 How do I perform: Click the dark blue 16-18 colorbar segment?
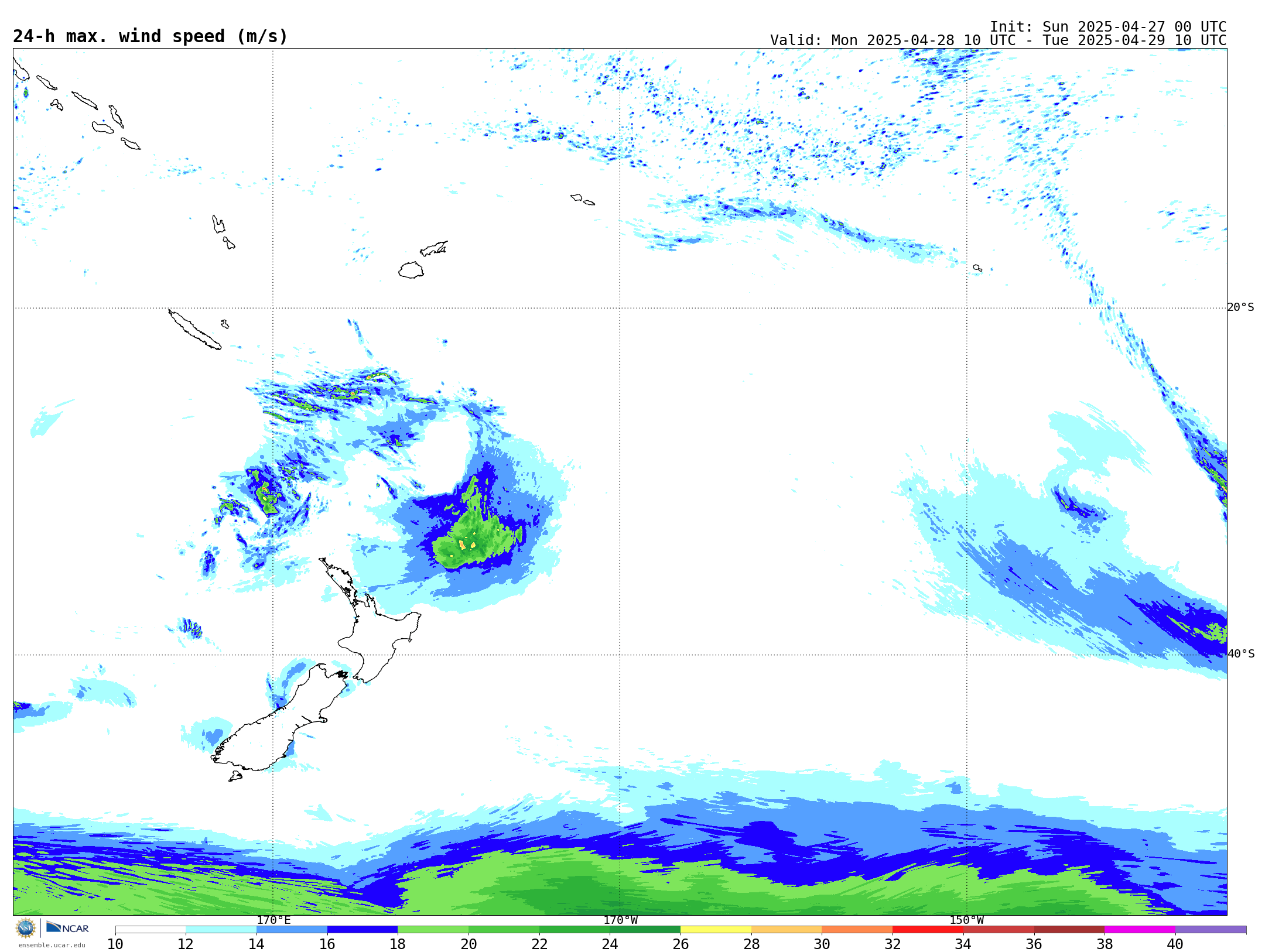[x=363, y=929]
